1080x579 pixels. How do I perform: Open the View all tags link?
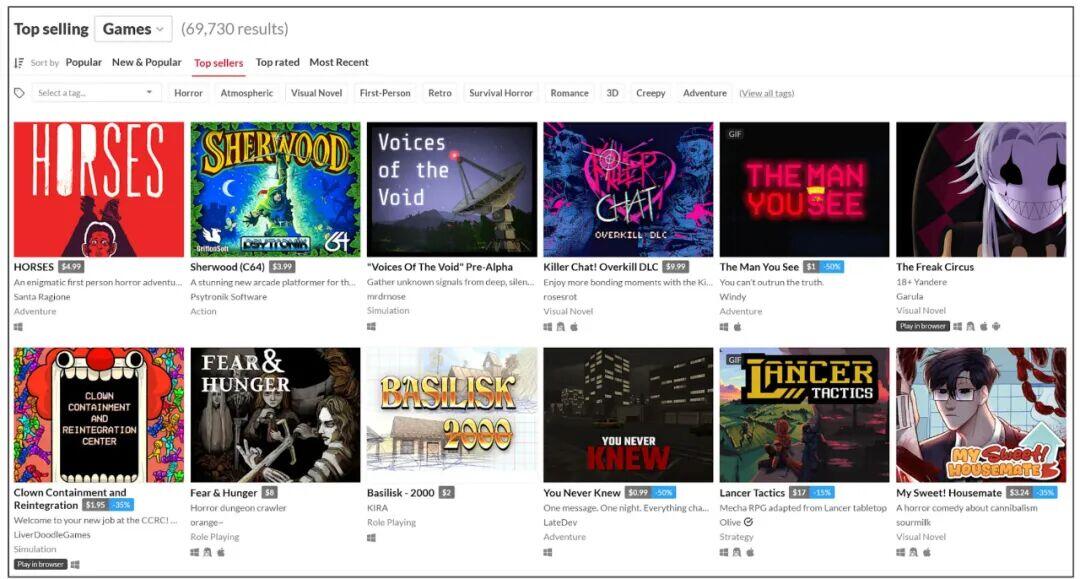click(767, 93)
